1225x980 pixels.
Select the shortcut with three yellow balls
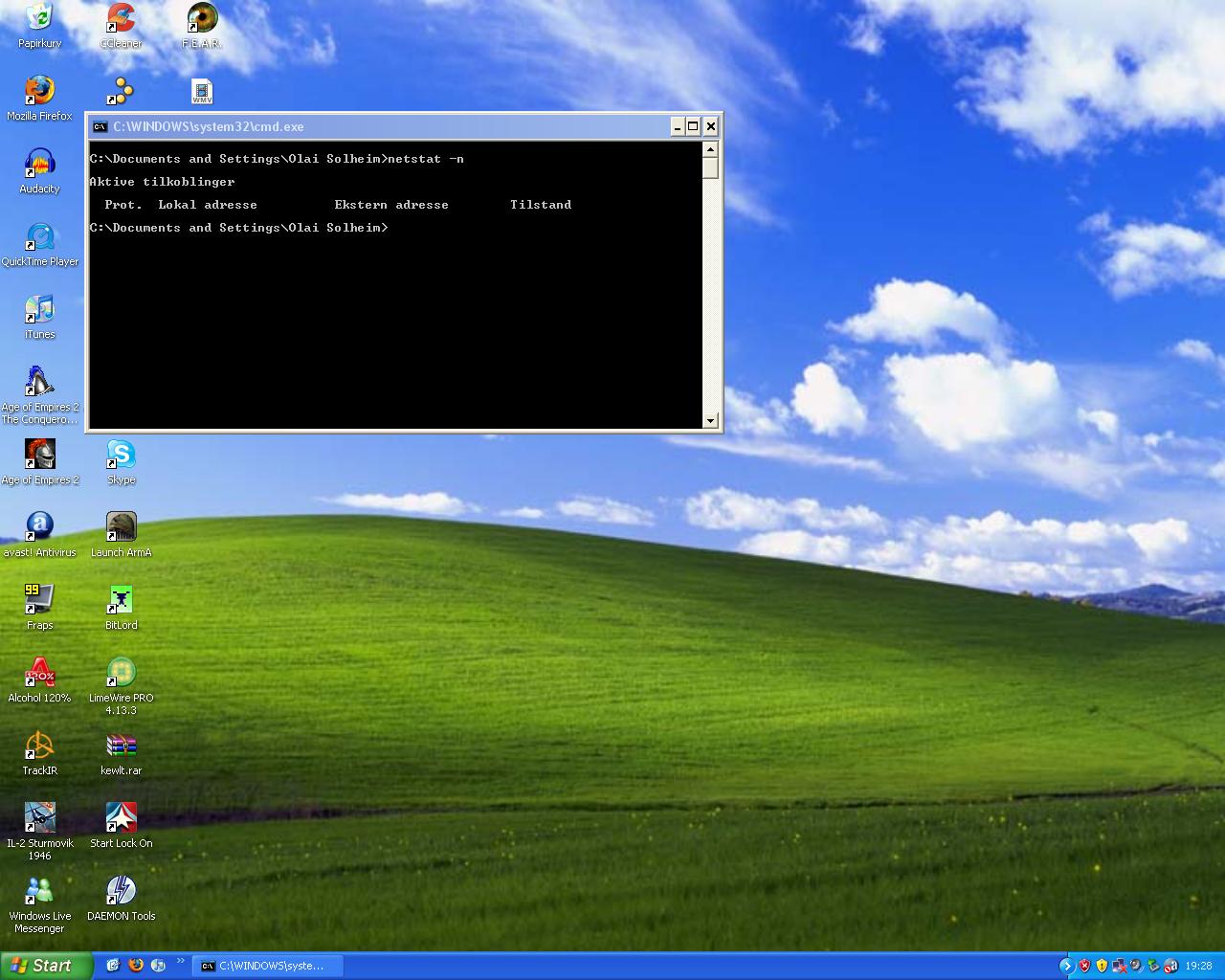point(120,91)
